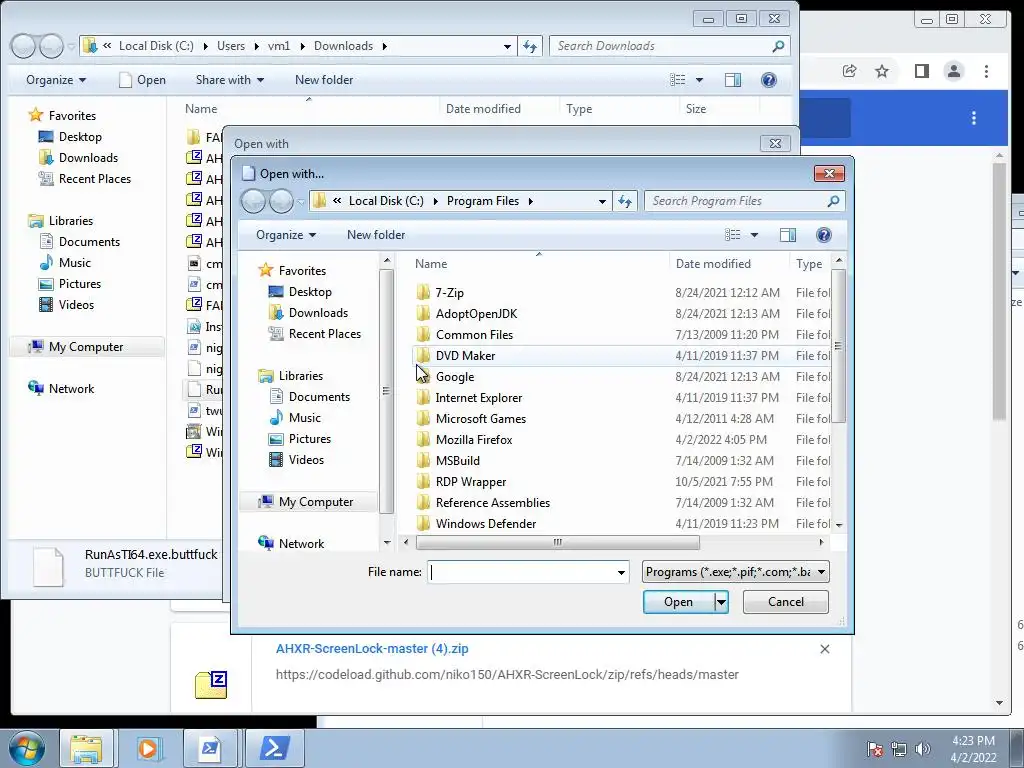
Task: Select the Windows Defender folder
Action: [486, 523]
